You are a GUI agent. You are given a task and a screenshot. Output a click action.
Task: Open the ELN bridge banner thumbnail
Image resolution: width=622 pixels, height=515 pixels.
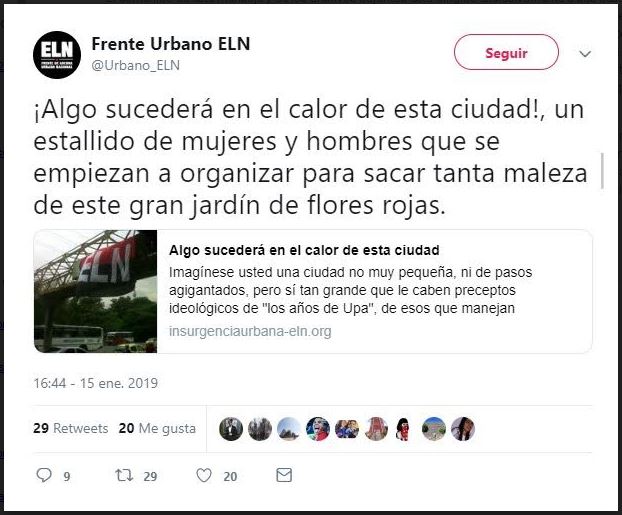[x=96, y=291]
